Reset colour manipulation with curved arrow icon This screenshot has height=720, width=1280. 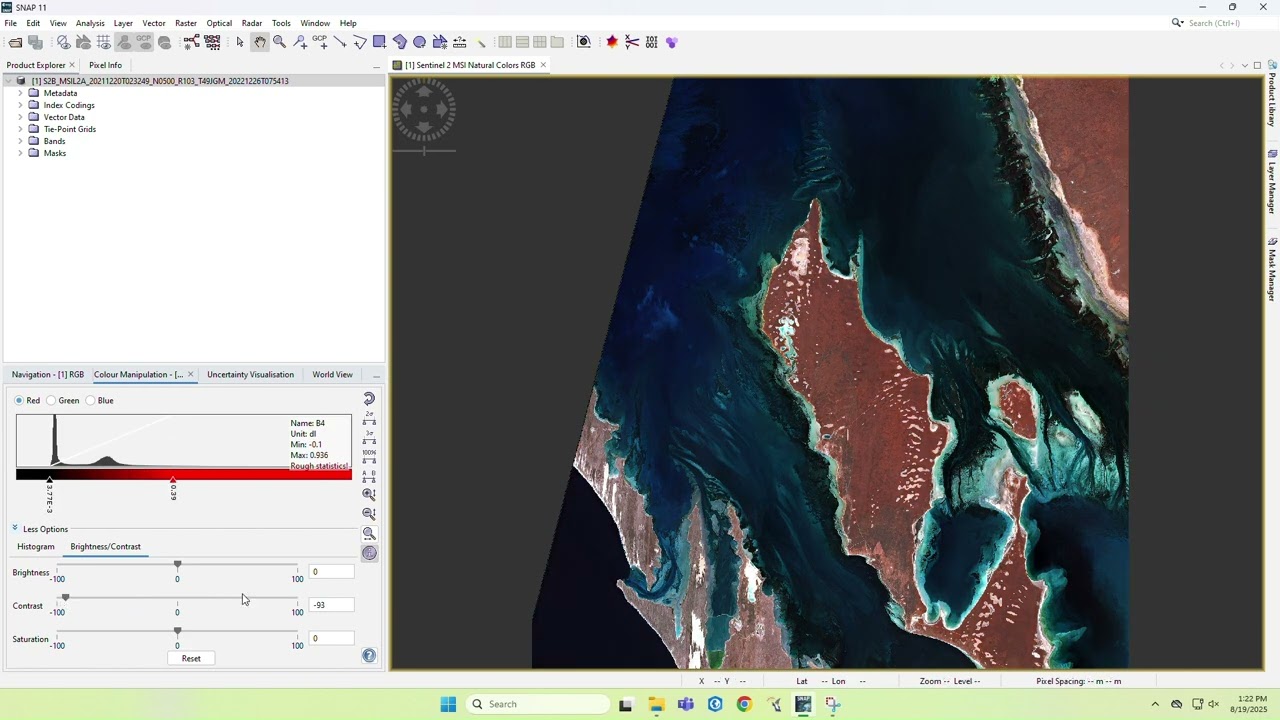click(369, 398)
